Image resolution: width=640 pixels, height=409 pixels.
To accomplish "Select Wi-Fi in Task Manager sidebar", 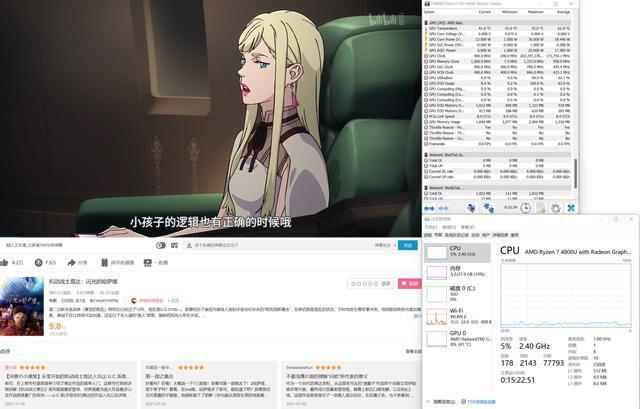I will (x=458, y=316).
